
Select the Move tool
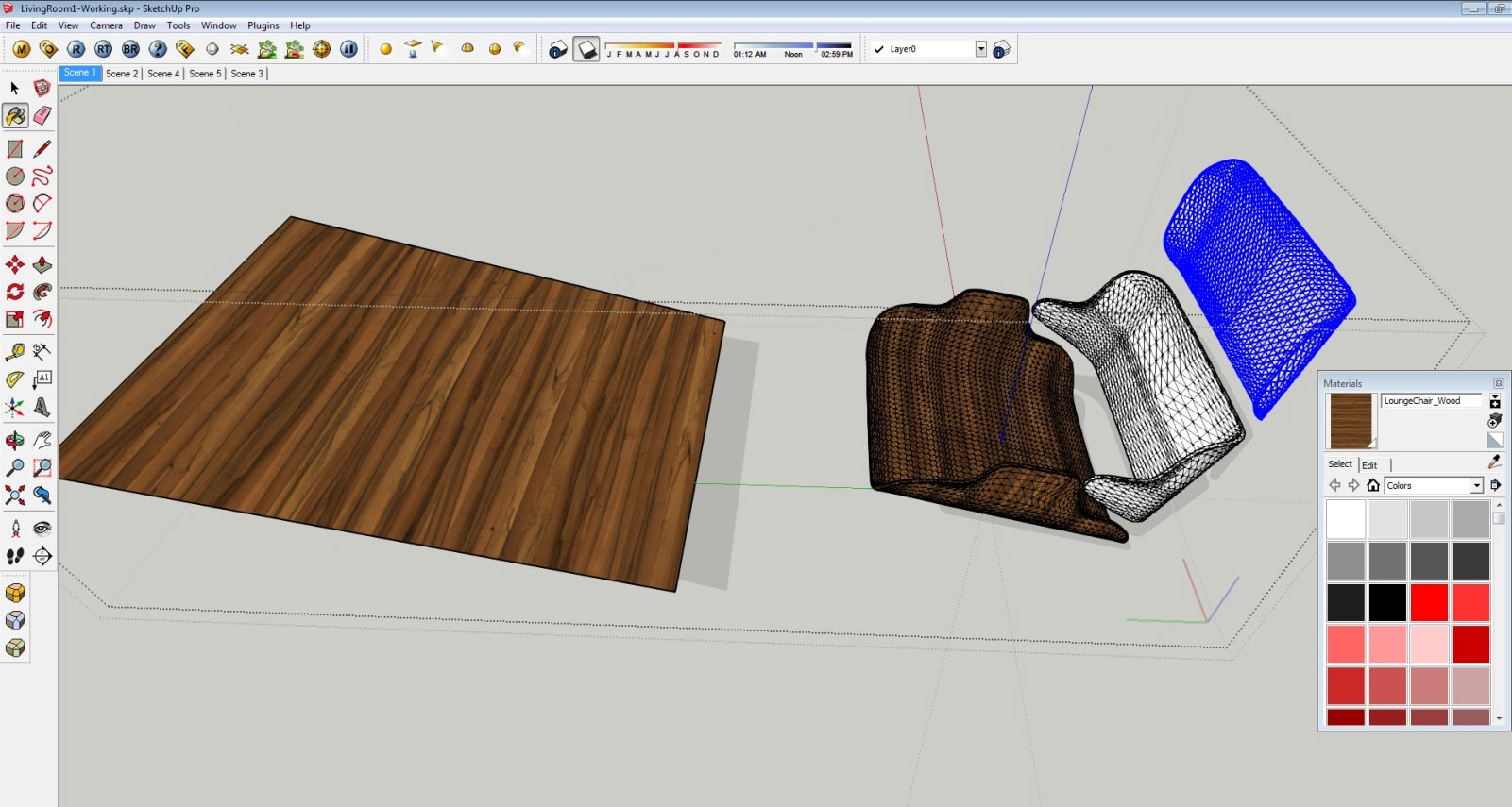coord(15,265)
